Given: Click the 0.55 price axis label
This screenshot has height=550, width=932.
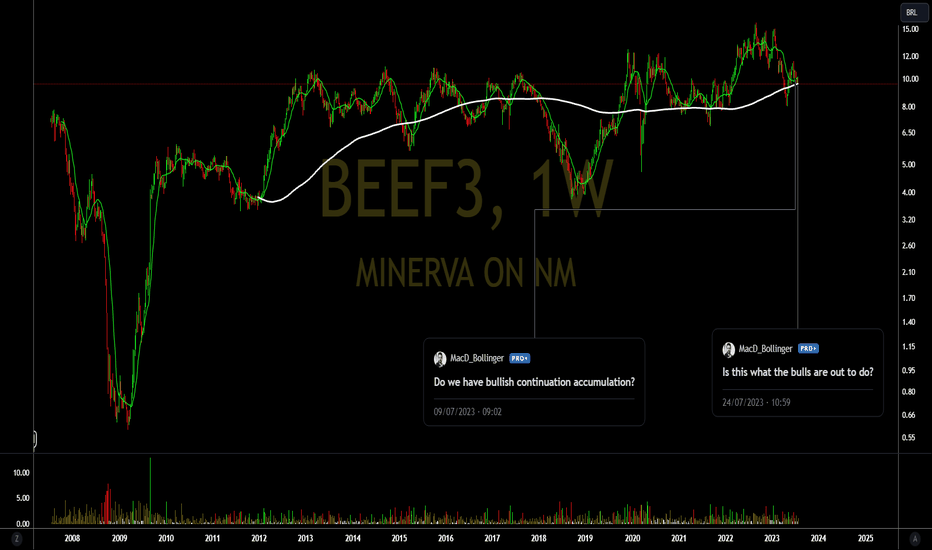Looking at the screenshot, I should point(909,438).
